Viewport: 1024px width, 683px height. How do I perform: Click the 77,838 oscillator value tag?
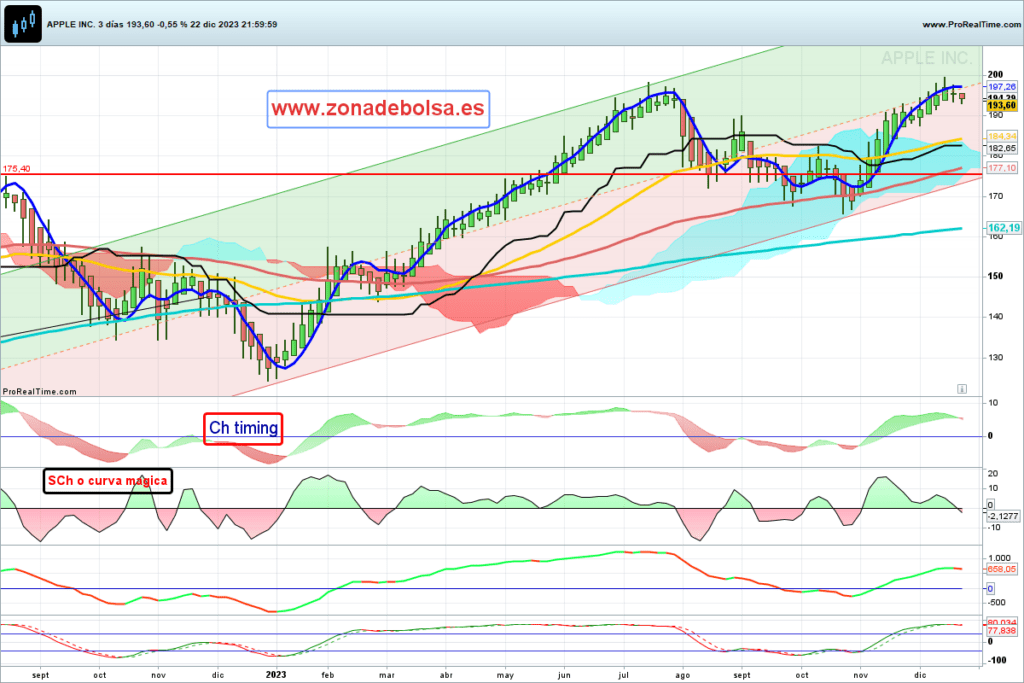pos(1001,631)
